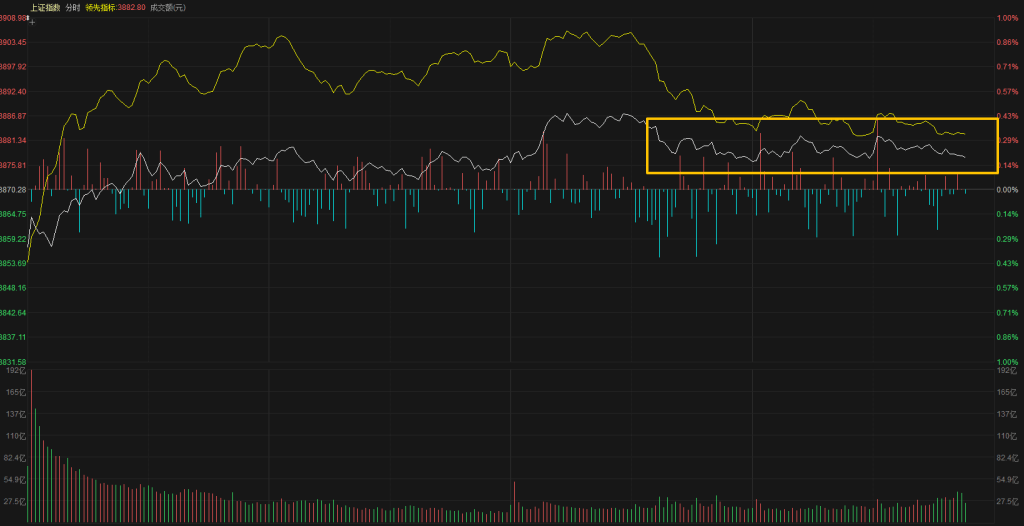
Task: Click the green 3853.69 price axis label
Action: (13, 263)
